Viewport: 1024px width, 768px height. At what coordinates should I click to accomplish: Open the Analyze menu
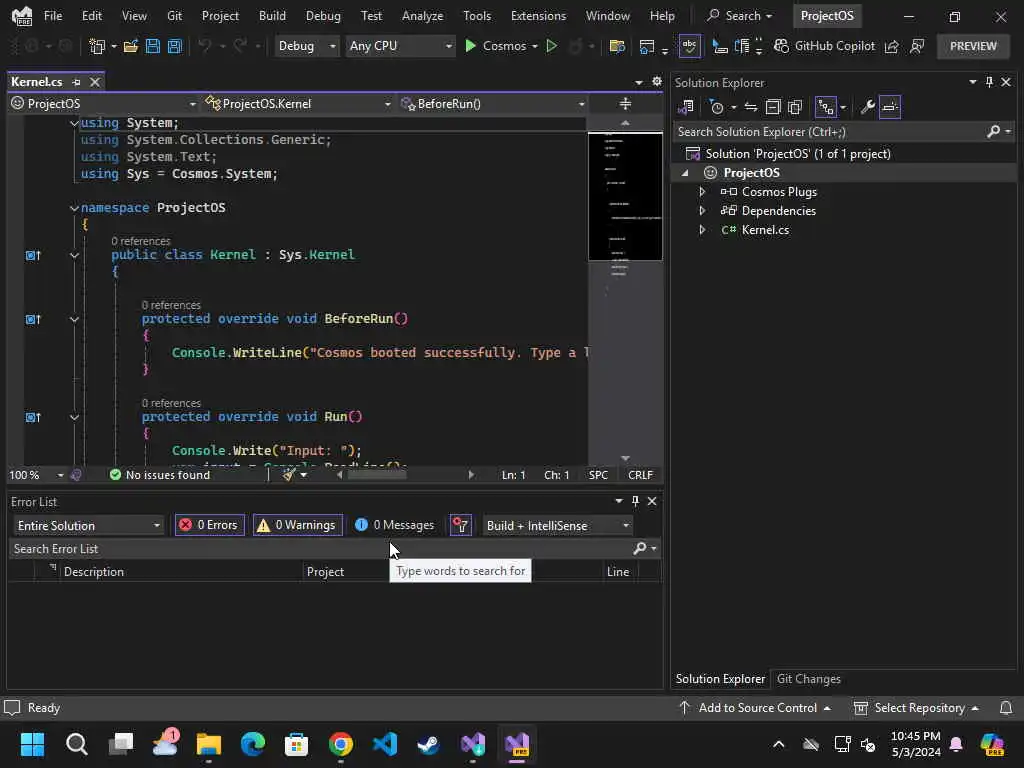(x=423, y=16)
